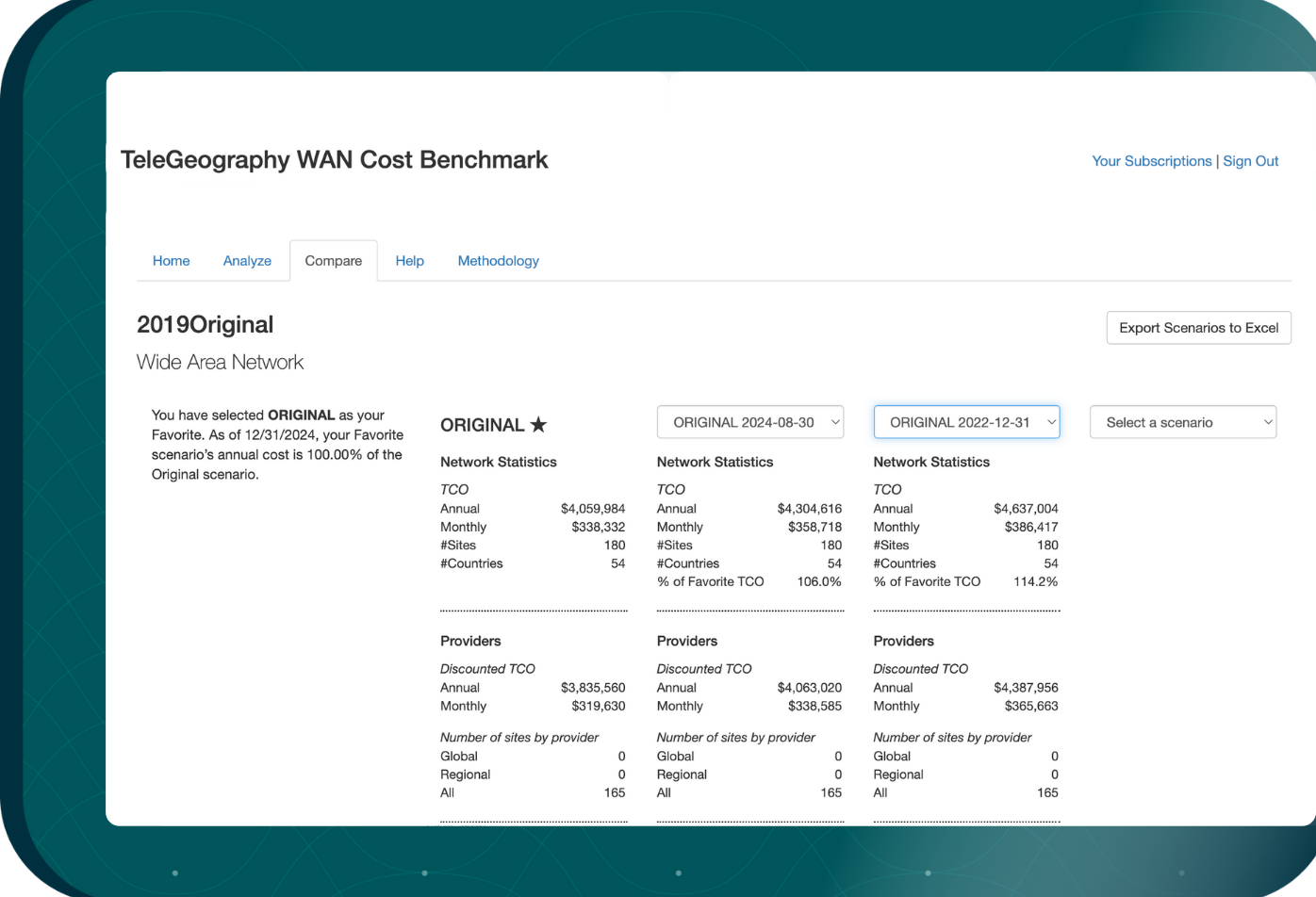Sign Out of the account
This screenshot has height=897, width=1316.
pos(1251,160)
